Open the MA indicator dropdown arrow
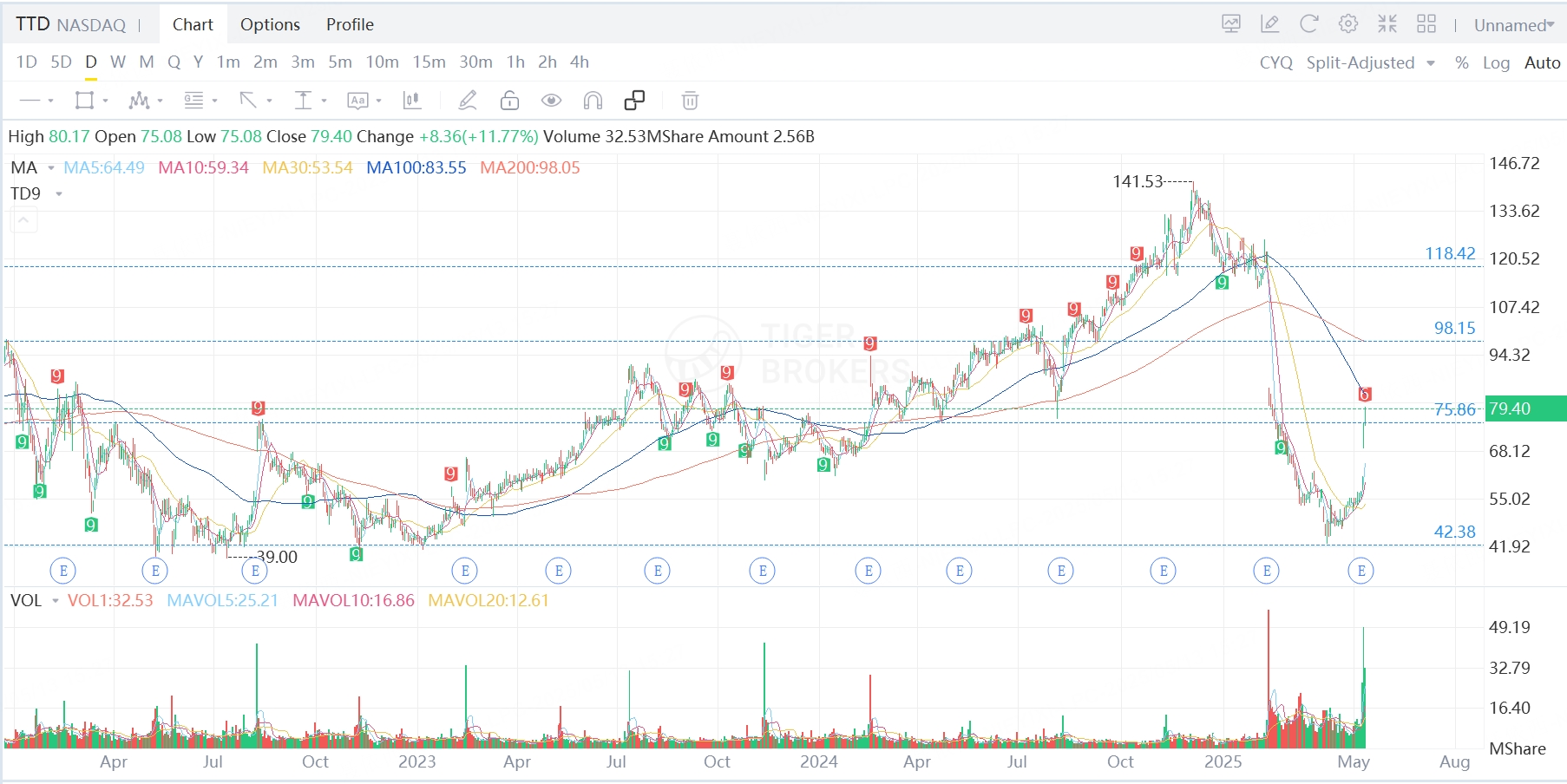This screenshot has width=1567, height=784. click(51, 168)
